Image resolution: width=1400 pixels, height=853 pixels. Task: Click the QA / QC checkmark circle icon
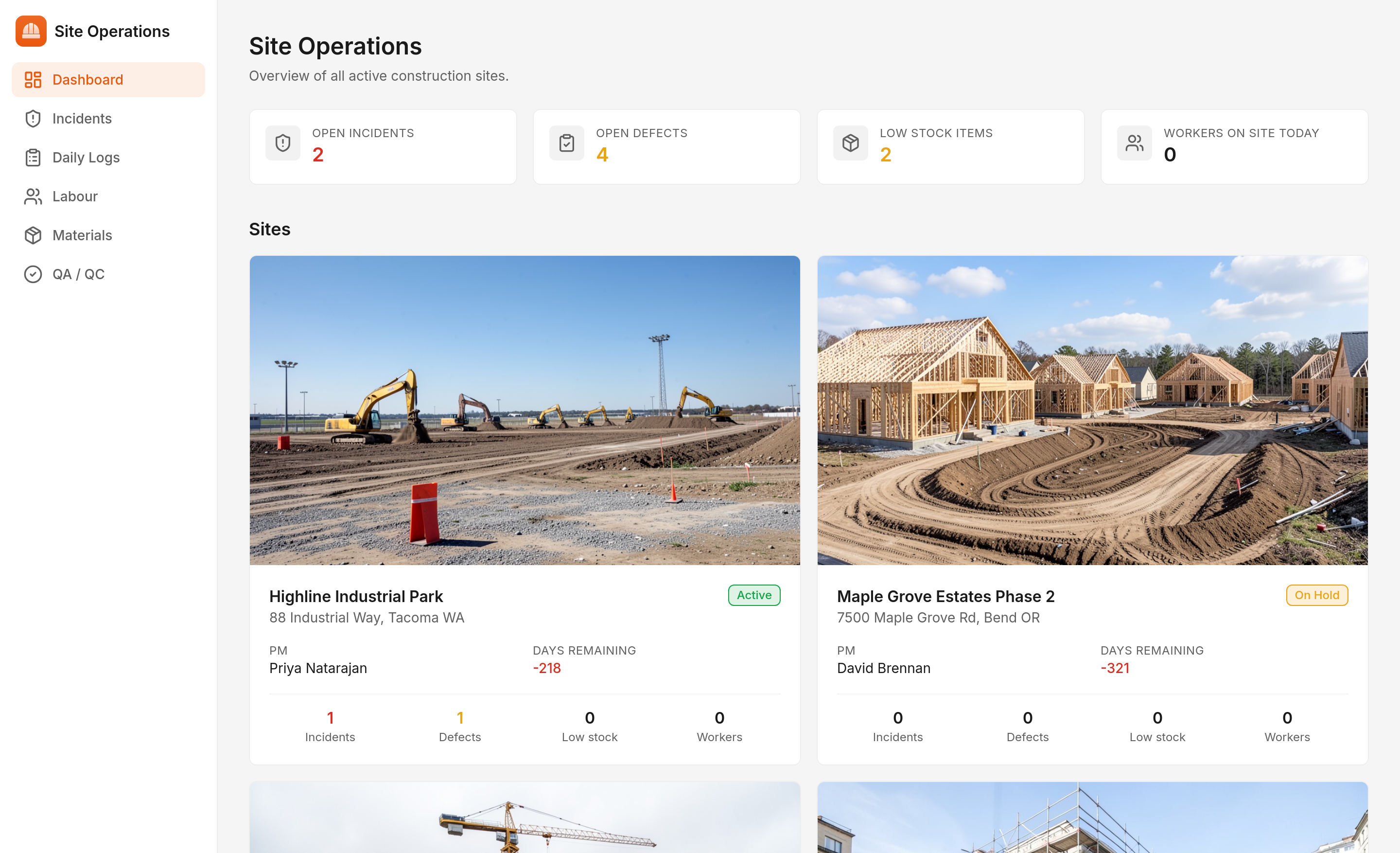[x=33, y=274]
